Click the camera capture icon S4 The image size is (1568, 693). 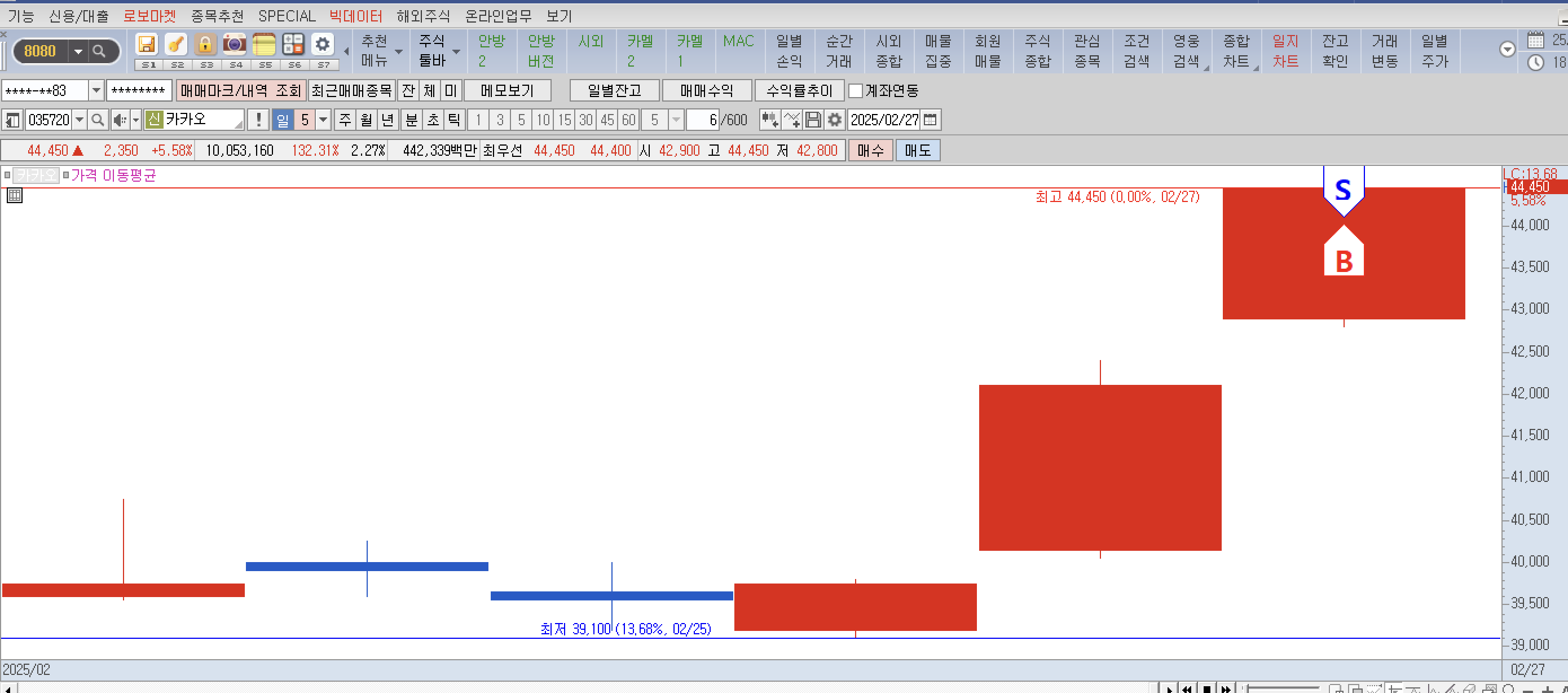pyautogui.click(x=234, y=45)
